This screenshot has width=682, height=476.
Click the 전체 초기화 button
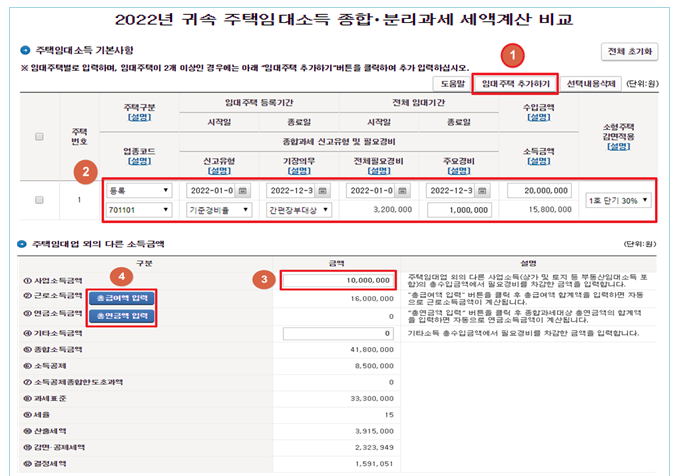[629, 51]
